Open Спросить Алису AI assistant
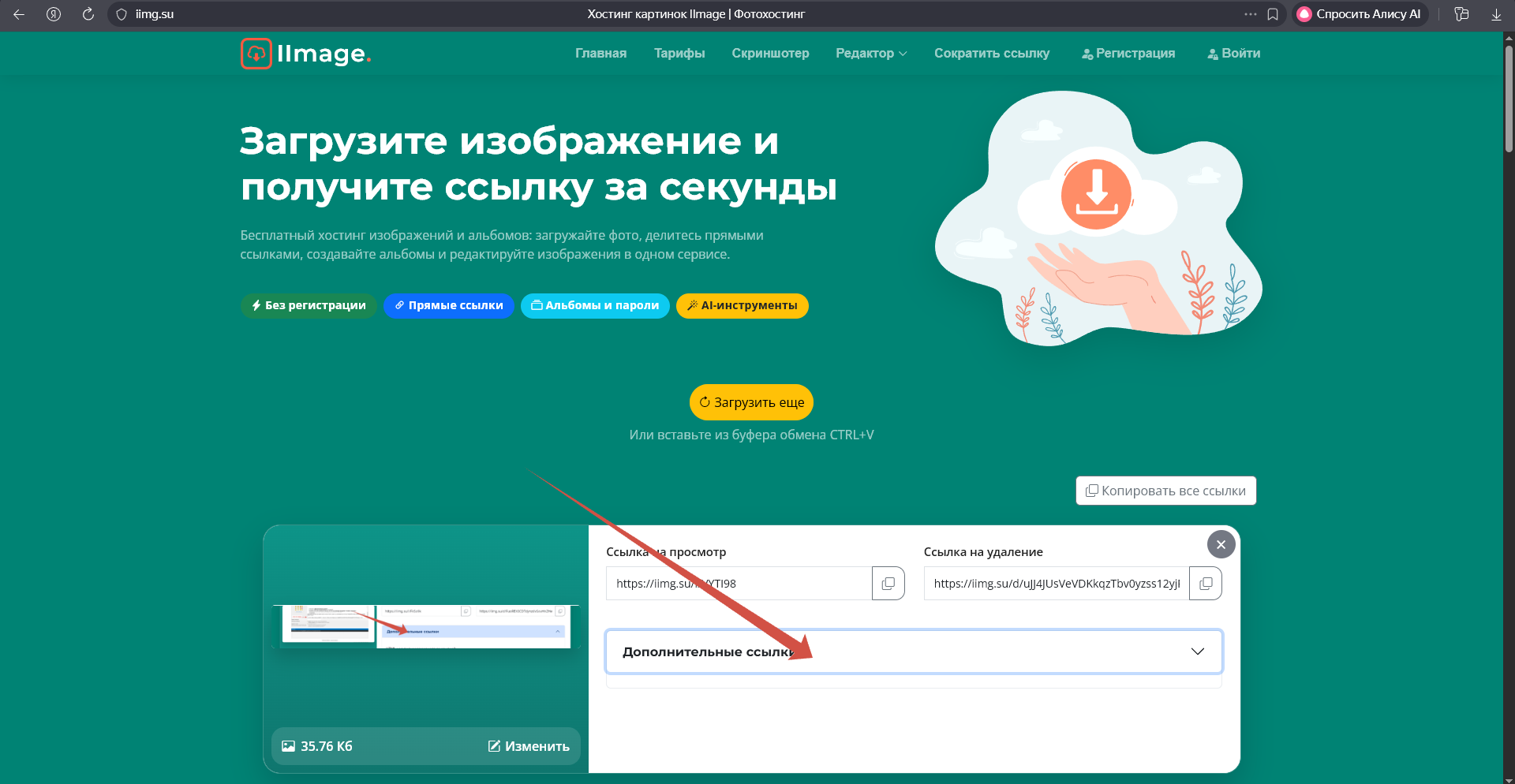1515x784 pixels. pos(1360,14)
